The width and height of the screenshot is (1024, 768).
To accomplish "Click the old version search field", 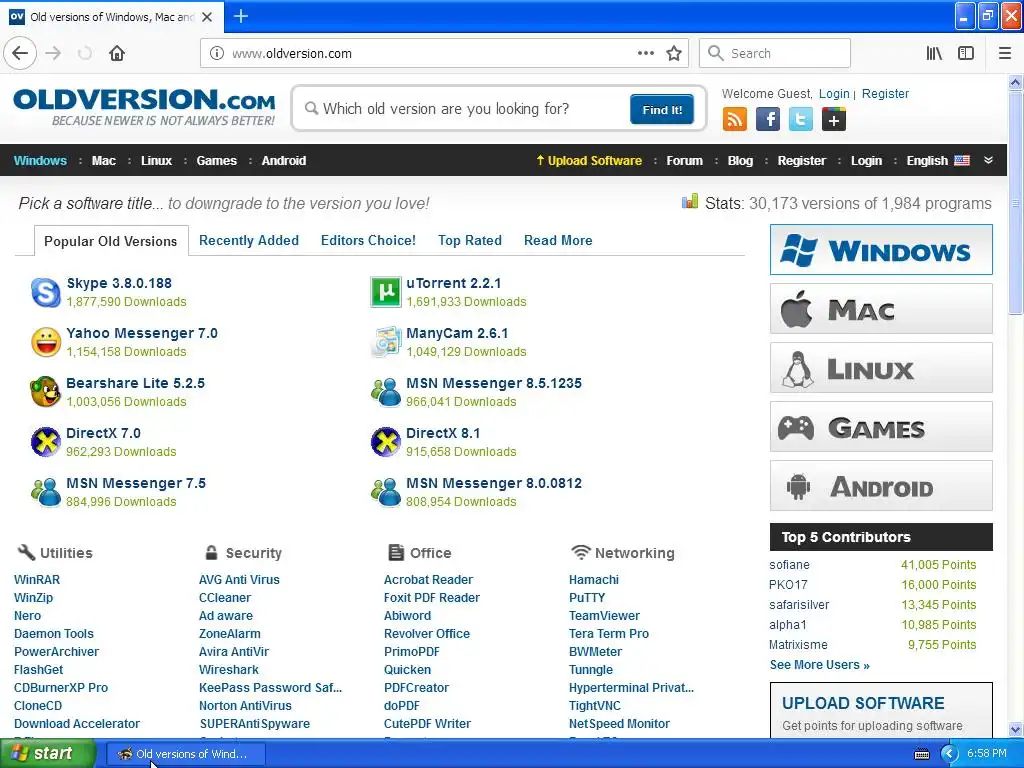I will (465, 108).
